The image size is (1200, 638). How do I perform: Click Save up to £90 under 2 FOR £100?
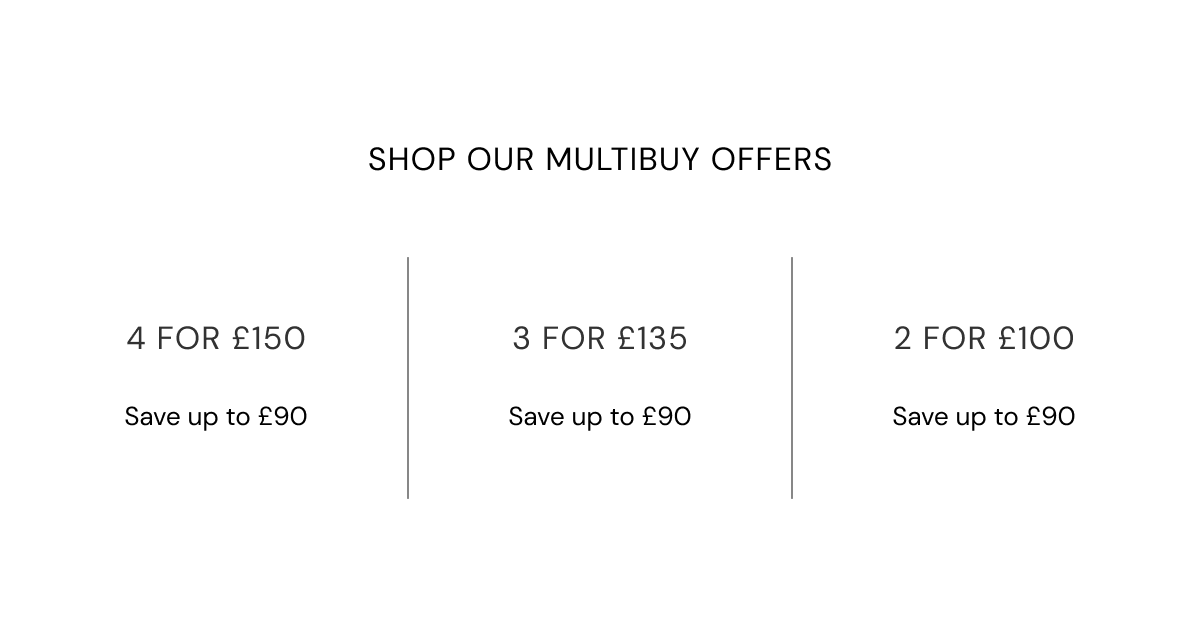click(x=984, y=416)
